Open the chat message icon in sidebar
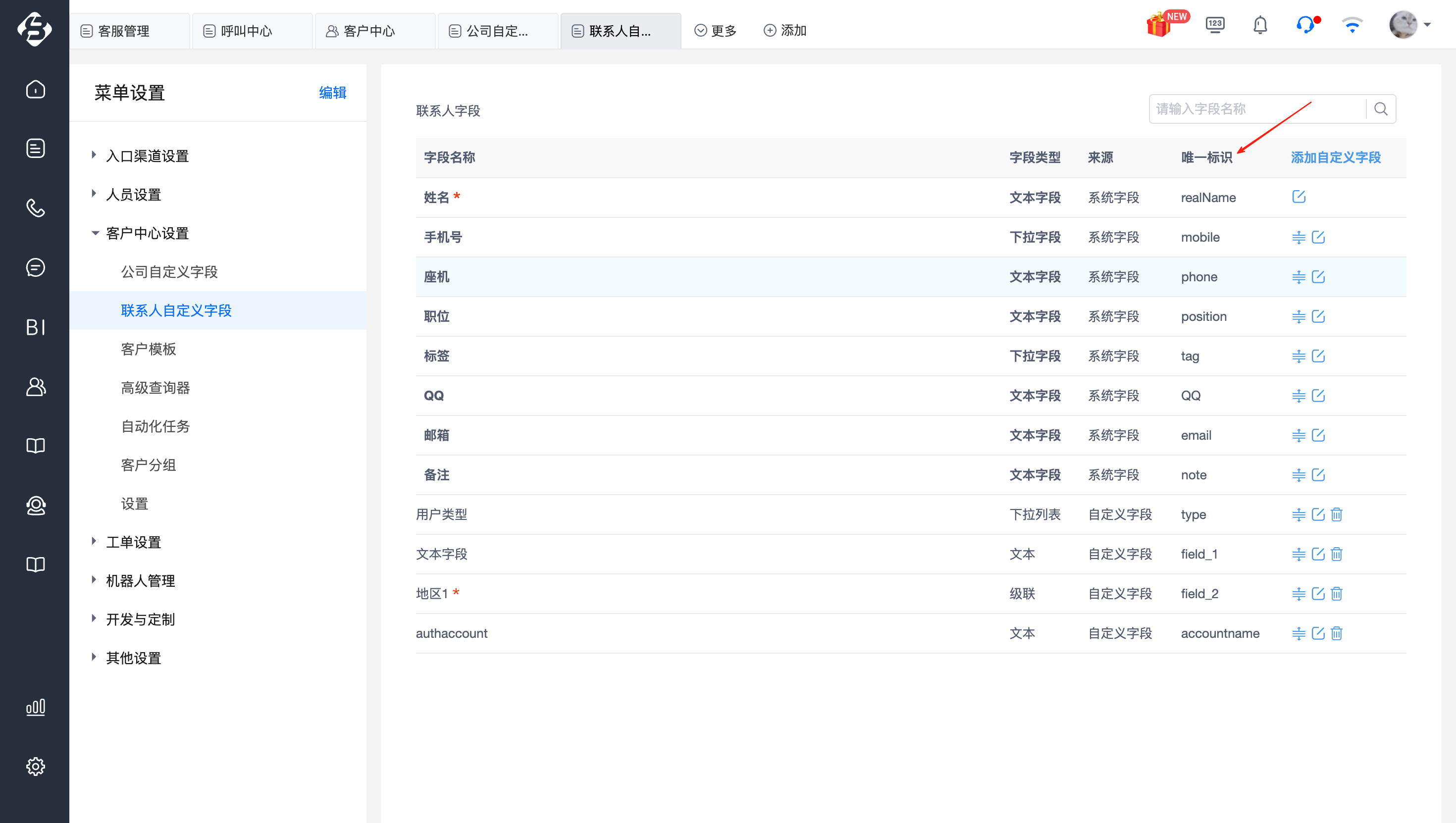Image resolution: width=1456 pixels, height=823 pixels. 35,267
